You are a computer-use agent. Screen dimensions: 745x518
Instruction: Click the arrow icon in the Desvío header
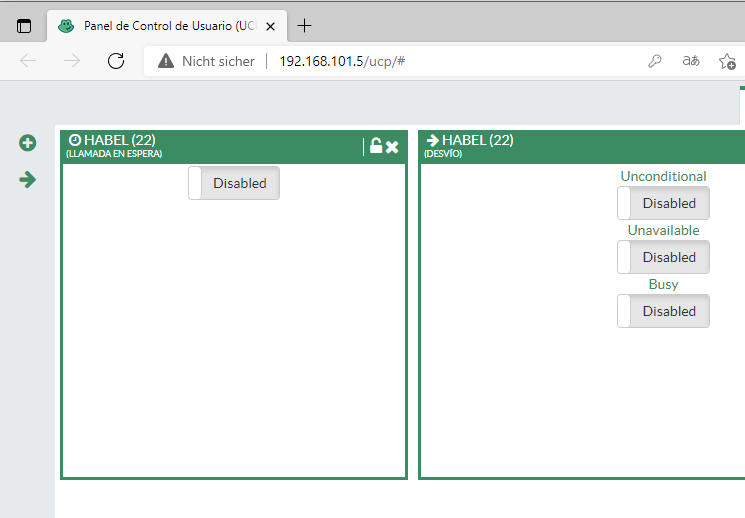point(432,140)
